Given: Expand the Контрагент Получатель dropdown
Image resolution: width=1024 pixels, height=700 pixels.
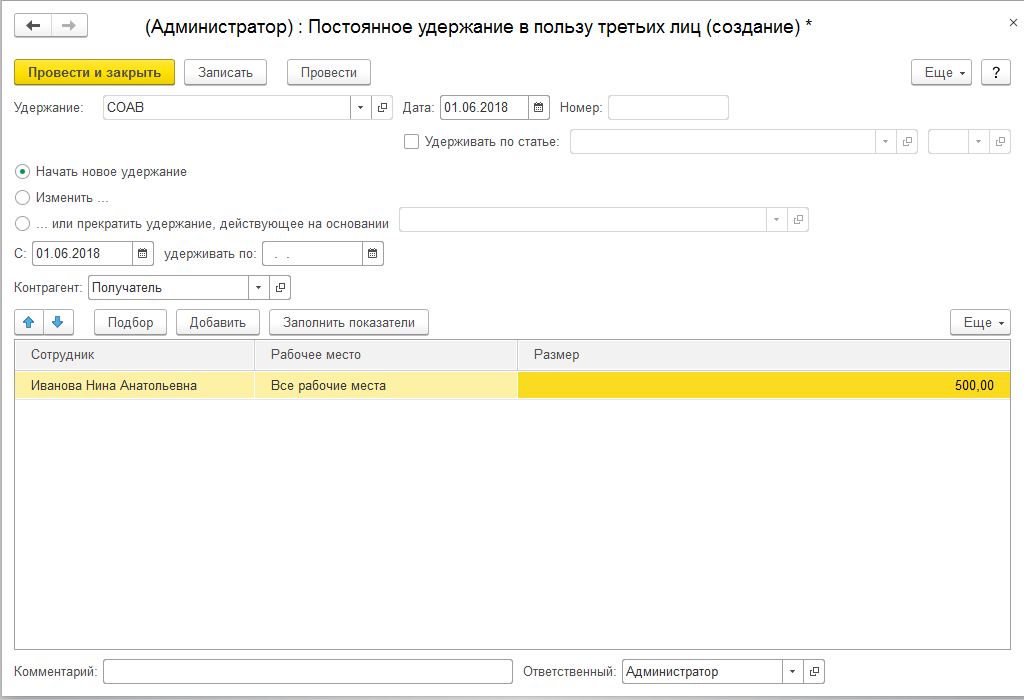Looking at the screenshot, I should click(x=258, y=288).
